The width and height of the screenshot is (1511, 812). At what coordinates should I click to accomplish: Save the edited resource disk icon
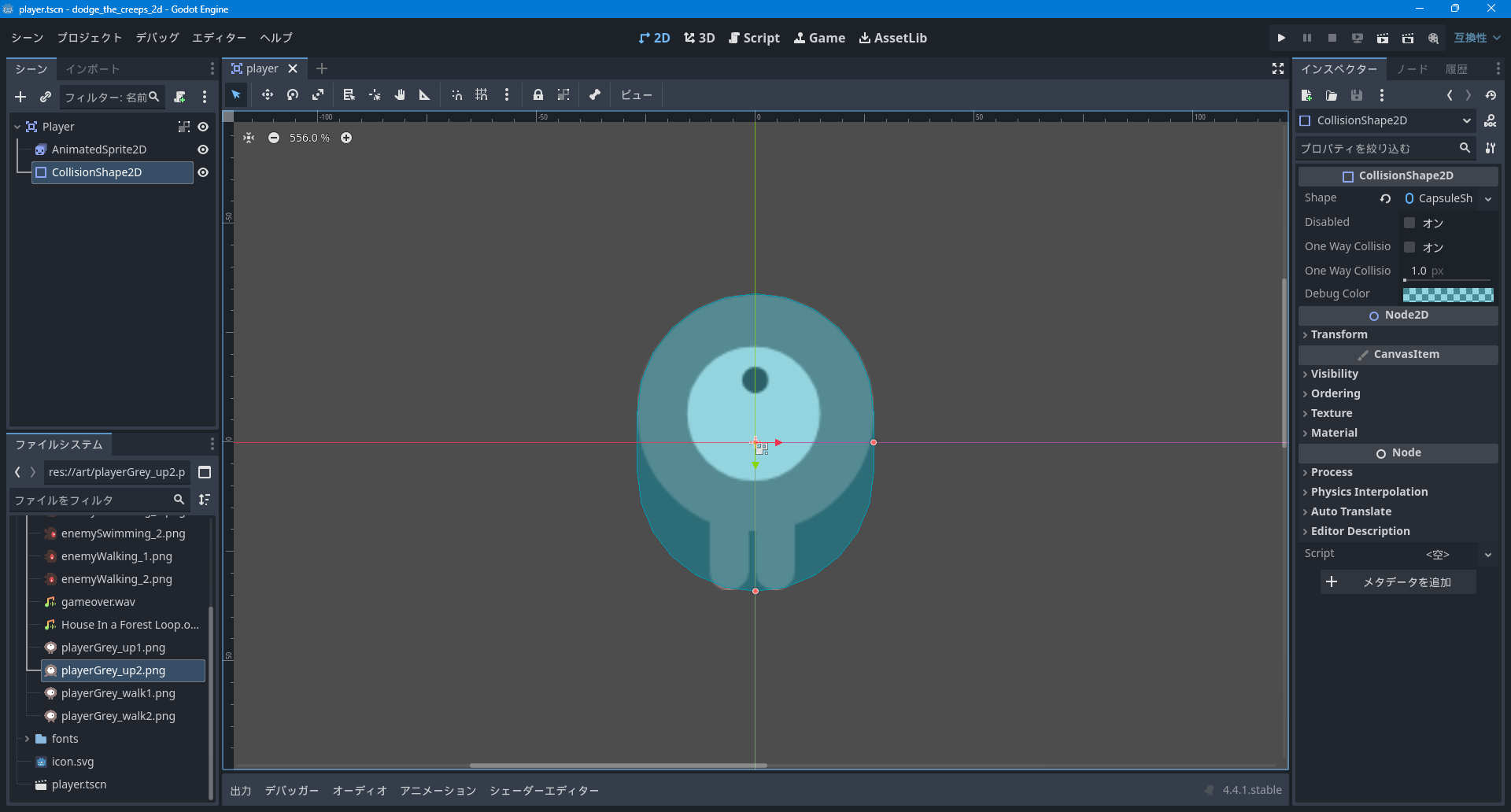tap(1357, 95)
